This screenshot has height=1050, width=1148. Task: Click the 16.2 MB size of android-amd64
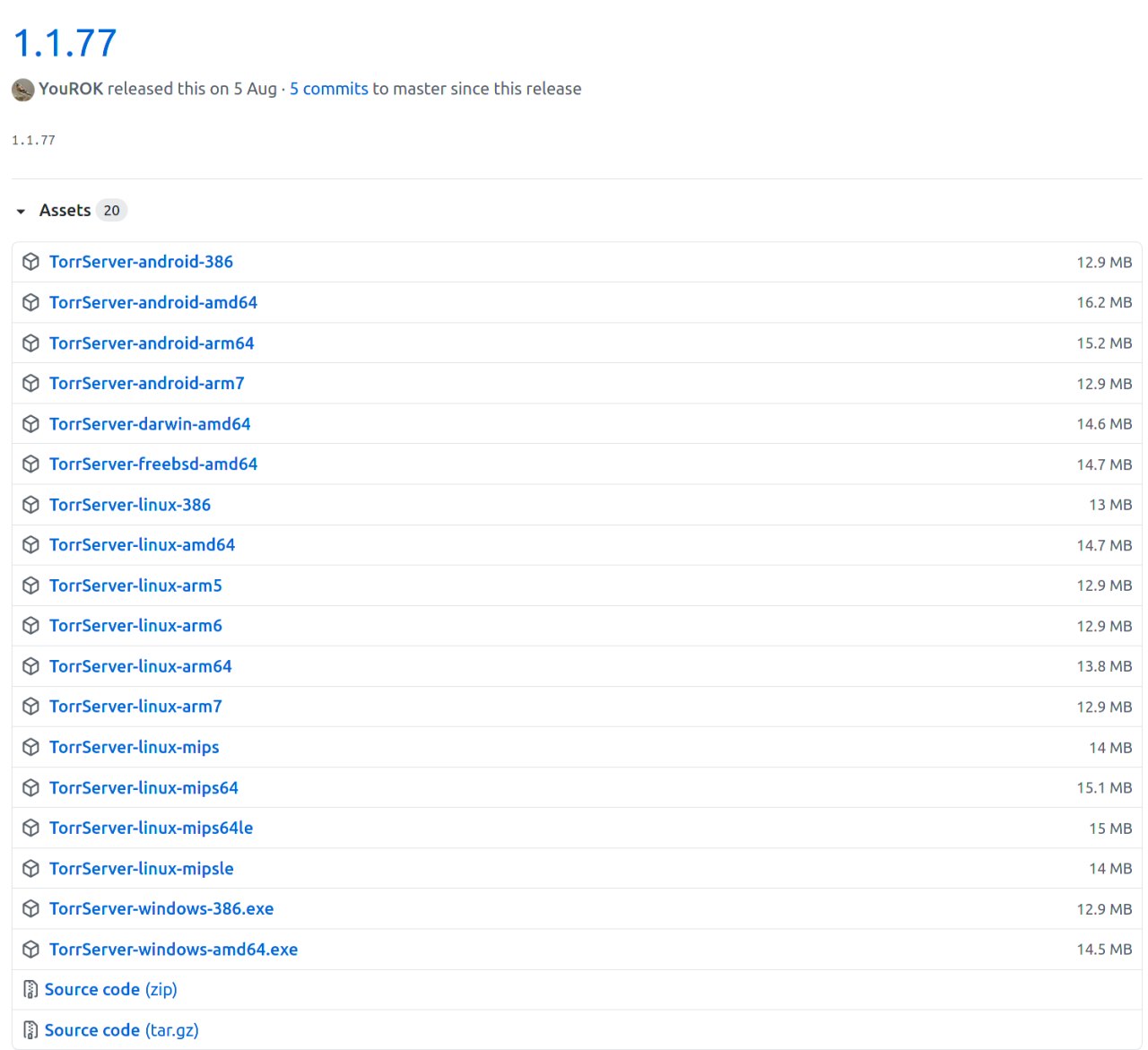click(1104, 303)
